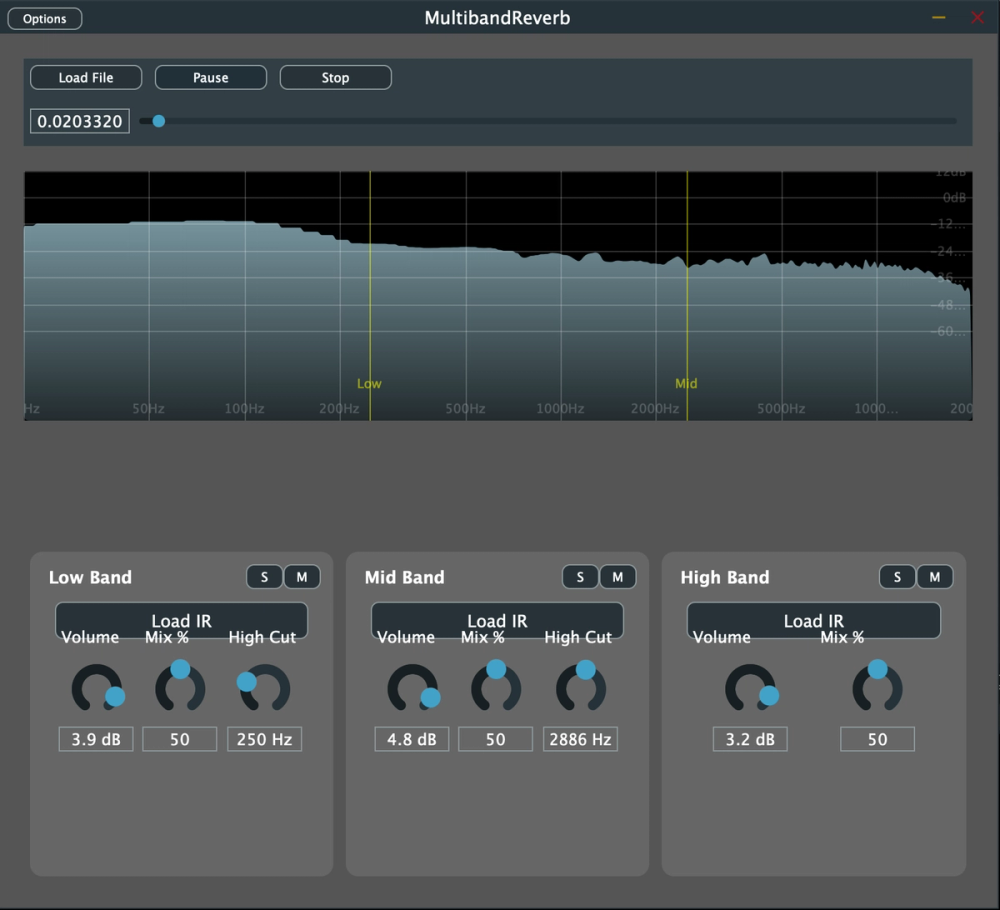Click the Mid crossover line in spectrum

tap(687, 300)
